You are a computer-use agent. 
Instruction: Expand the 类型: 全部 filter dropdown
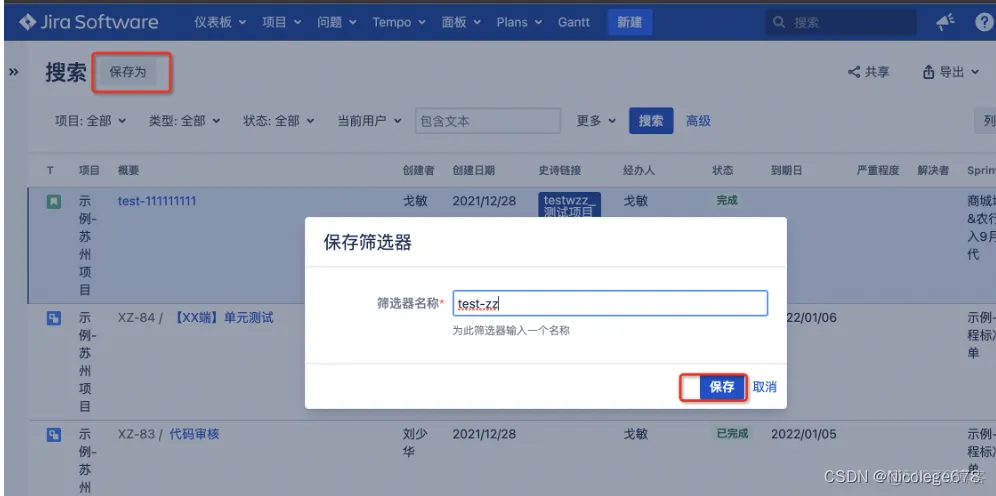(184, 121)
